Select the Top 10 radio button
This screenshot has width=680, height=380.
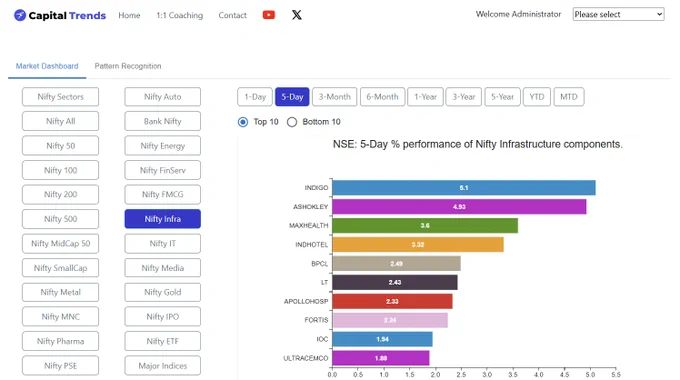pos(243,122)
